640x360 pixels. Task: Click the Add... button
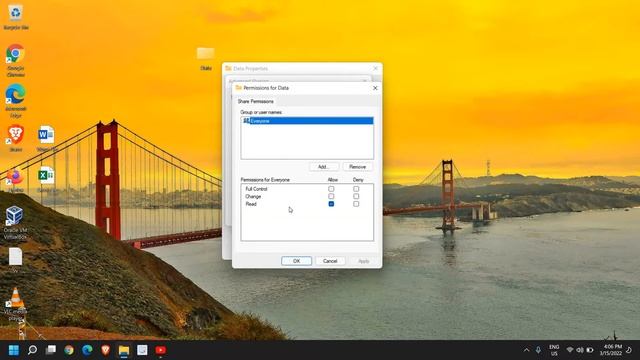click(324, 167)
